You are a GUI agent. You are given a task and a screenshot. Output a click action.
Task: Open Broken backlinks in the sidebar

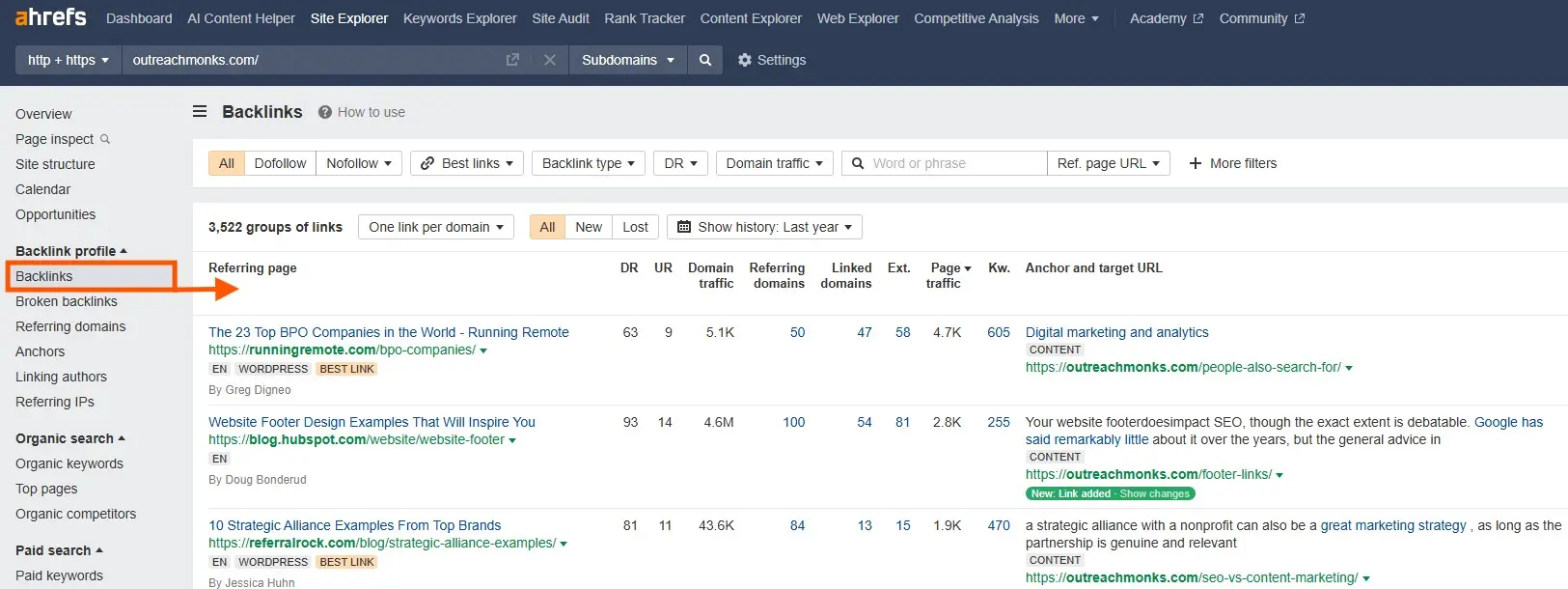point(67,301)
